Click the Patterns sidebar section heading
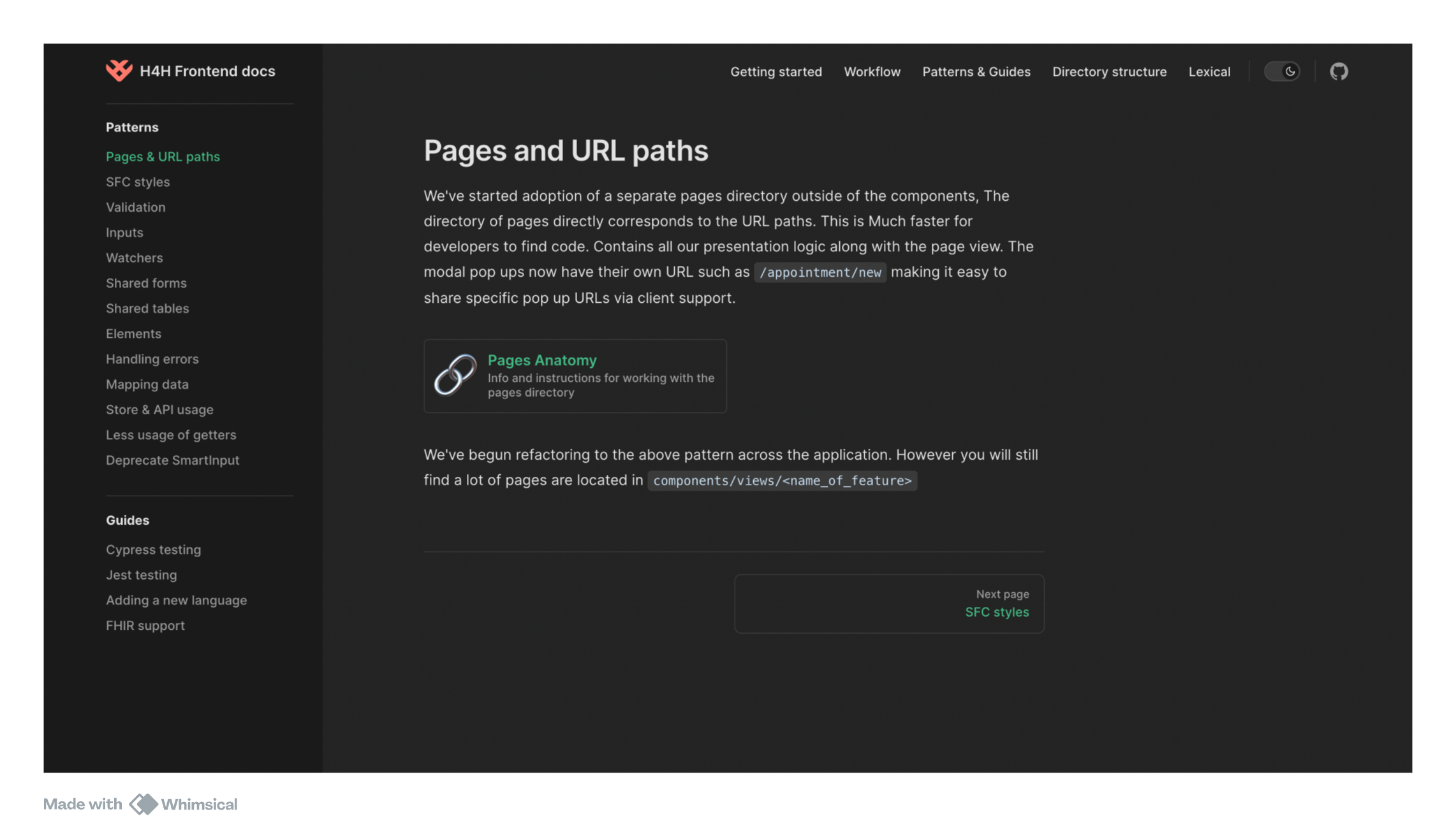 click(x=132, y=127)
